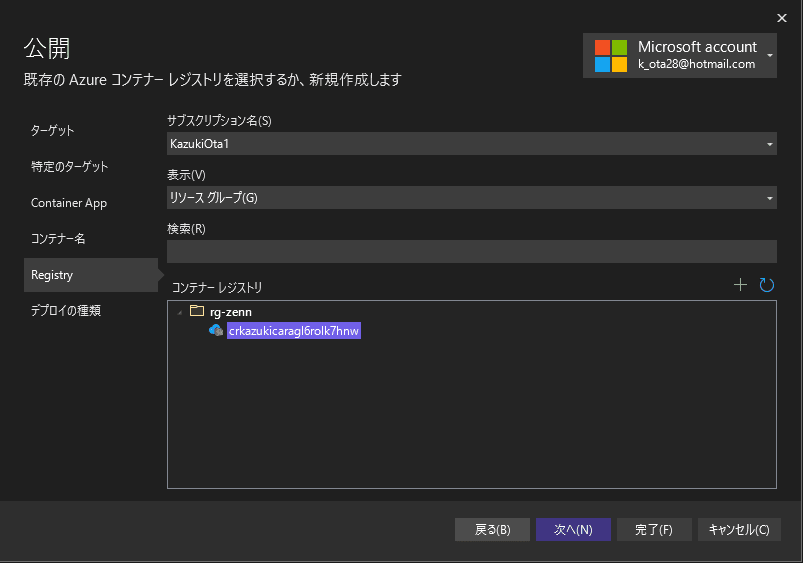This screenshot has width=803, height=563.
Task: Go to the Container App step
Action: (69, 203)
